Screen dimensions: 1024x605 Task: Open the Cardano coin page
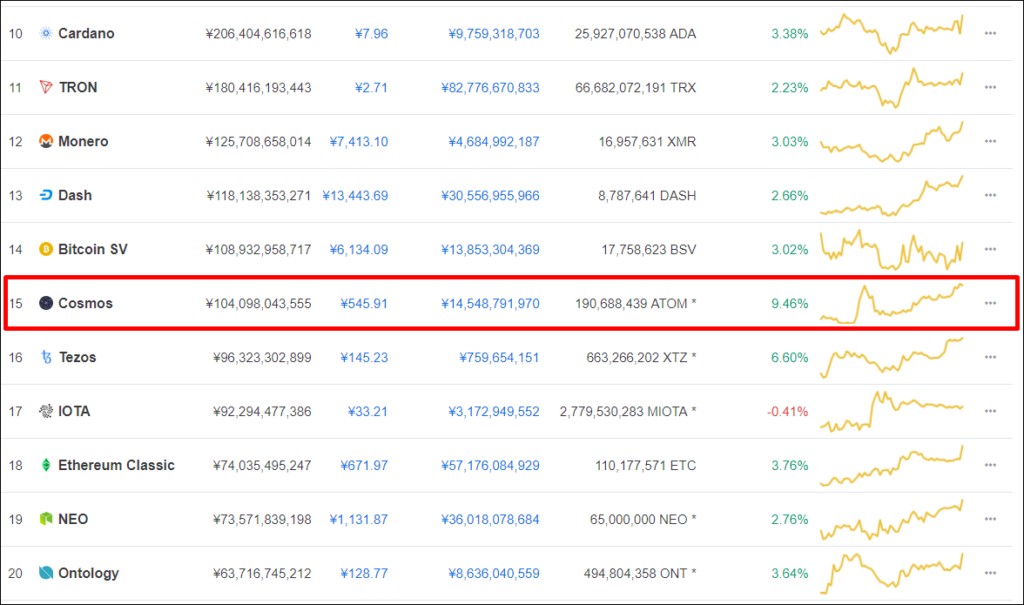point(86,33)
